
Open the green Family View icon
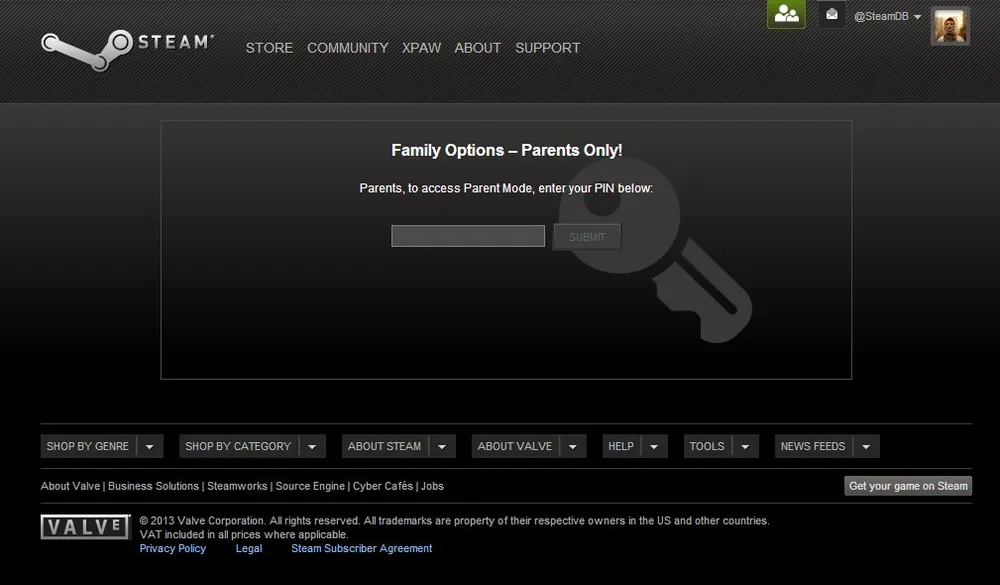click(x=786, y=14)
